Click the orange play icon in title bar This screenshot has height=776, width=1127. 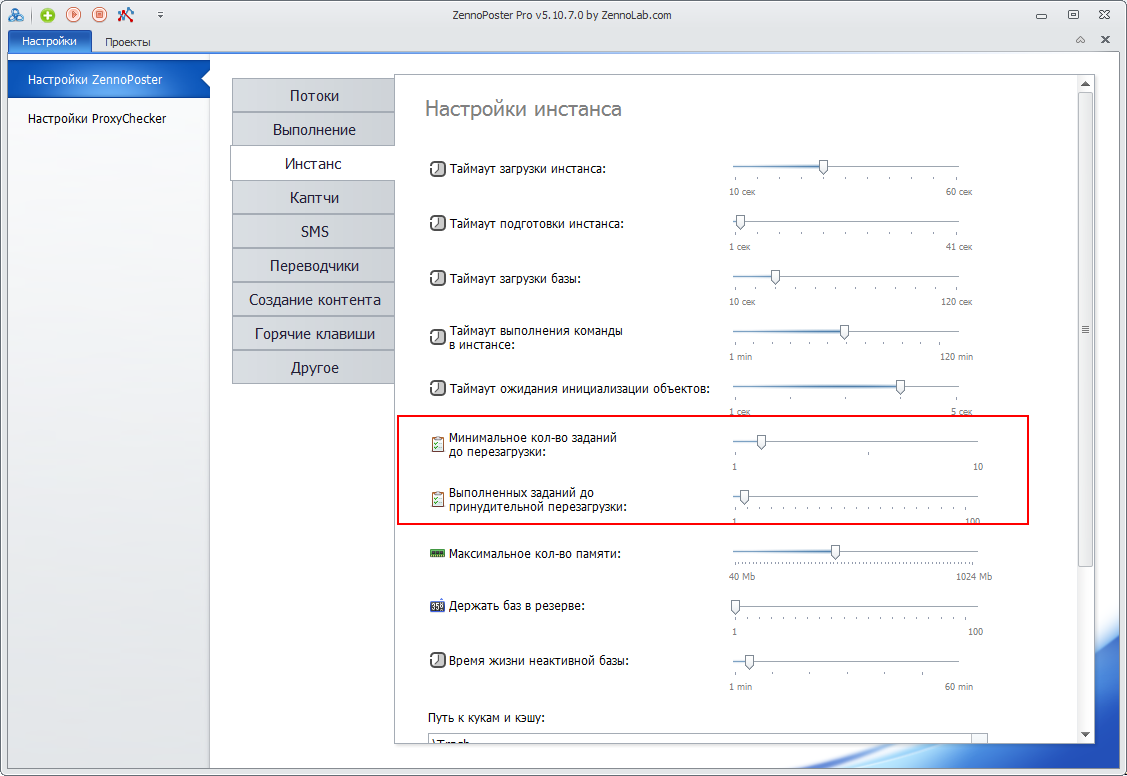tap(73, 14)
